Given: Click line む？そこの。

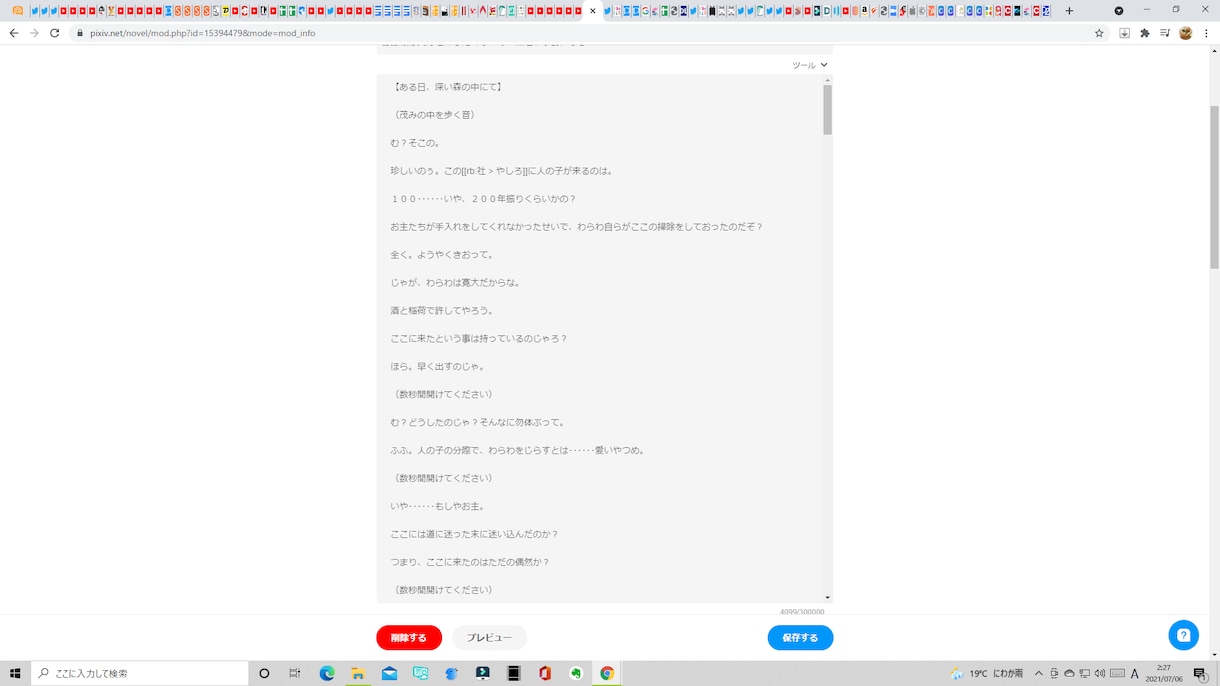Looking at the screenshot, I should point(415,143).
